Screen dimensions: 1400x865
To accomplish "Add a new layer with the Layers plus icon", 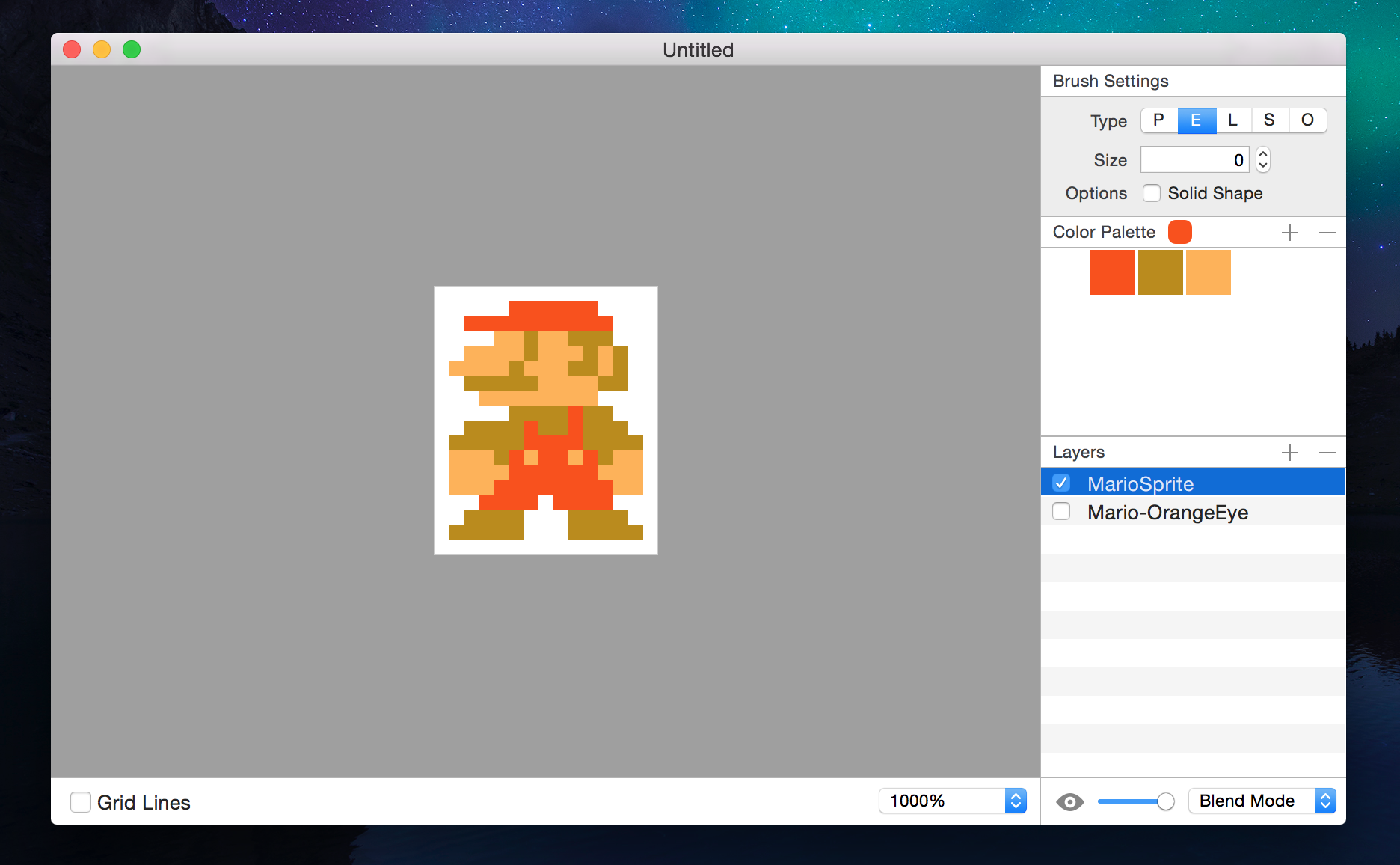I will [1290, 453].
